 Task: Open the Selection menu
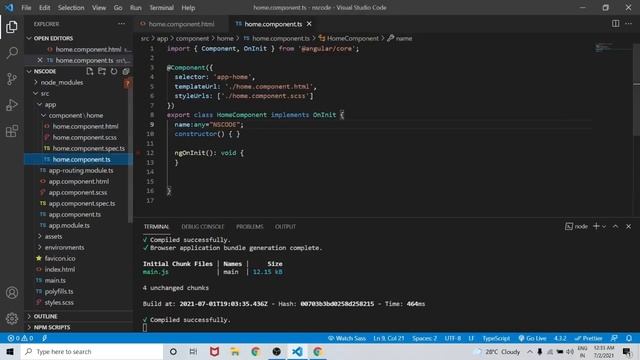(71, 8)
